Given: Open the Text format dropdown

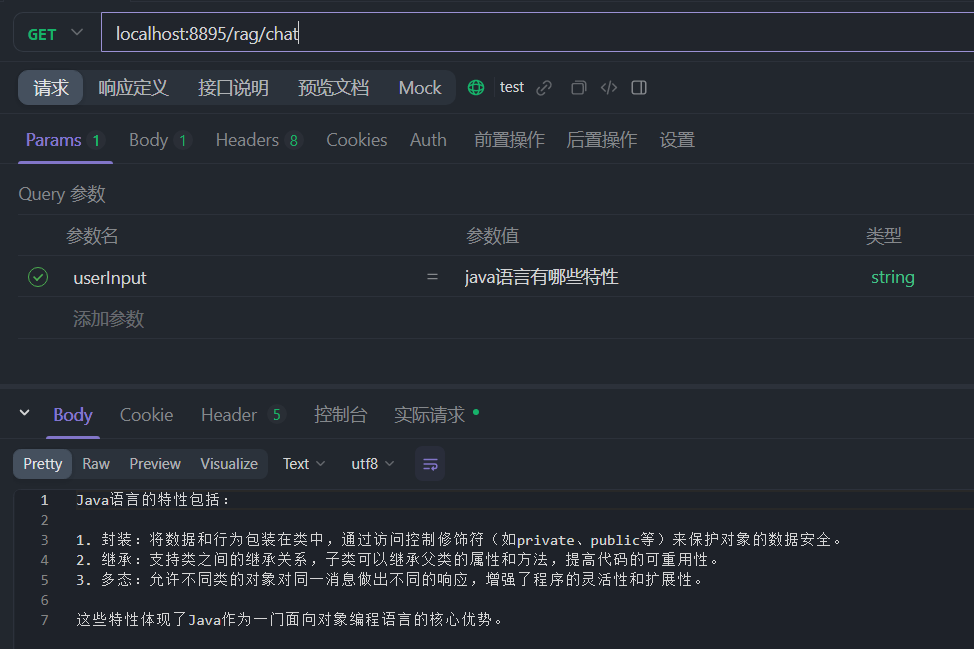Looking at the screenshot, I should tap(303, 463).
